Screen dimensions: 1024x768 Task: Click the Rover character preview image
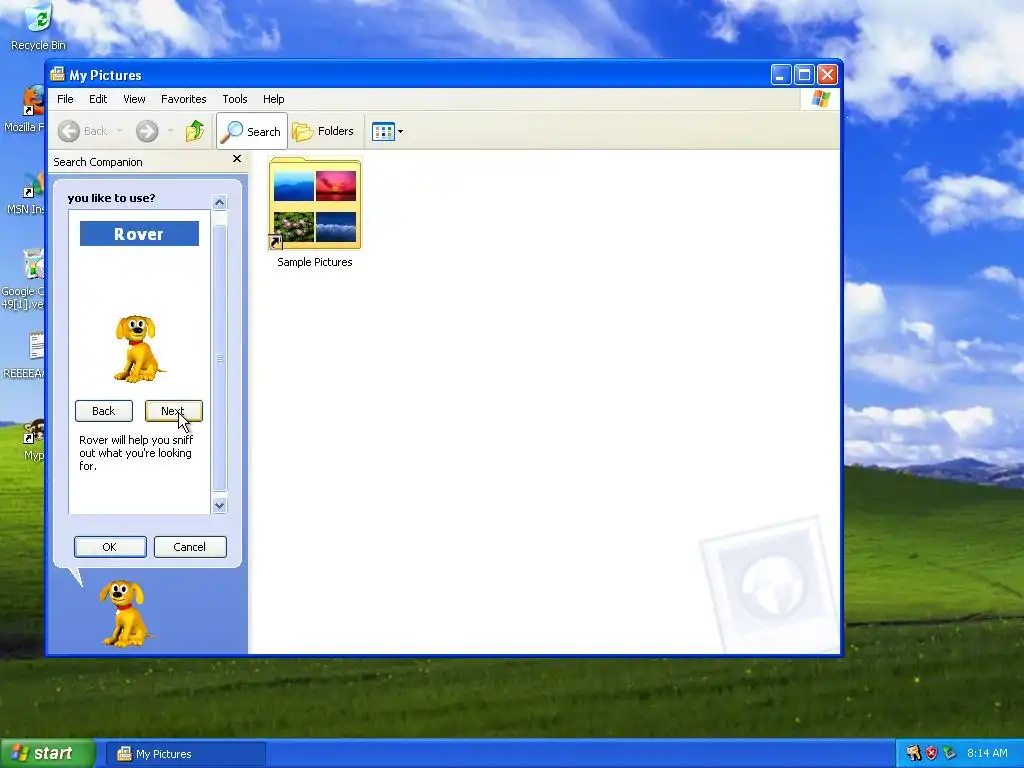pyautogui.click(x=138, y=349)
